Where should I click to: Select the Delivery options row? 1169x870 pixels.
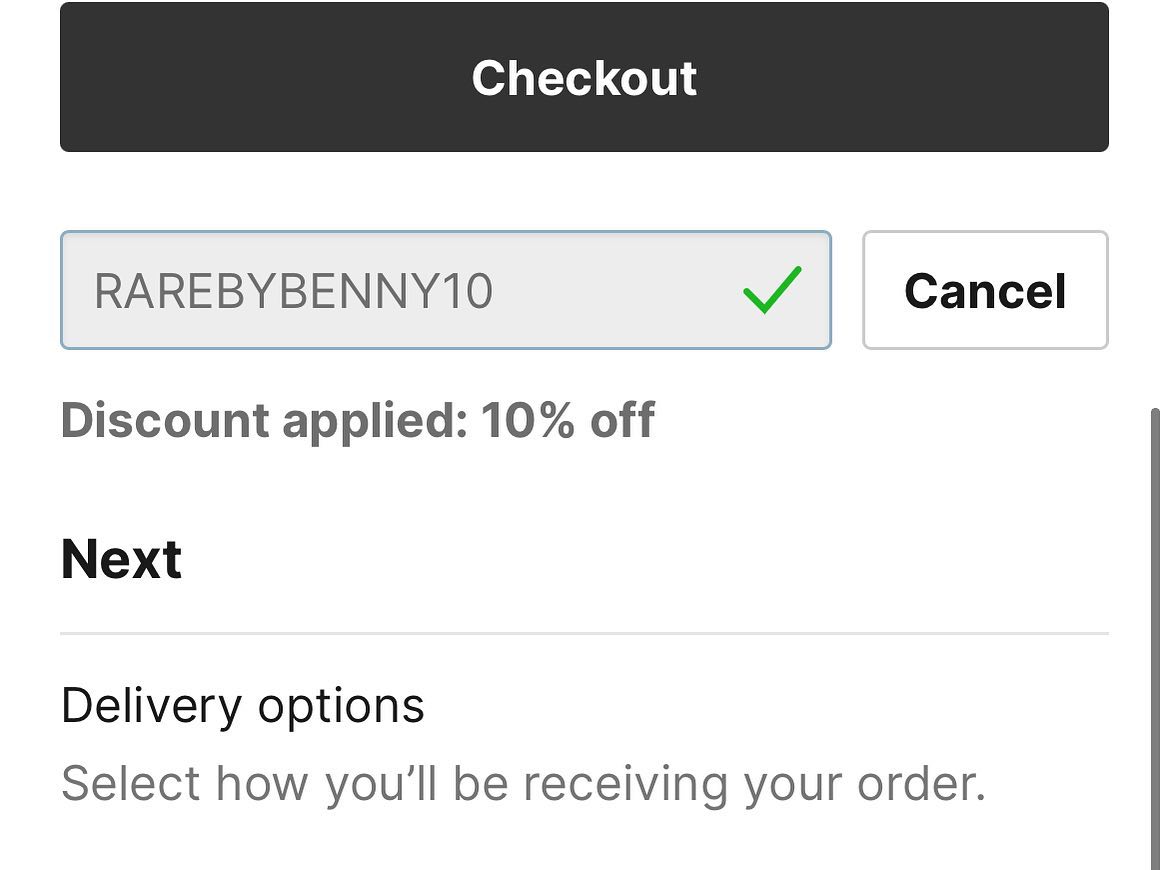click(584, 744)
